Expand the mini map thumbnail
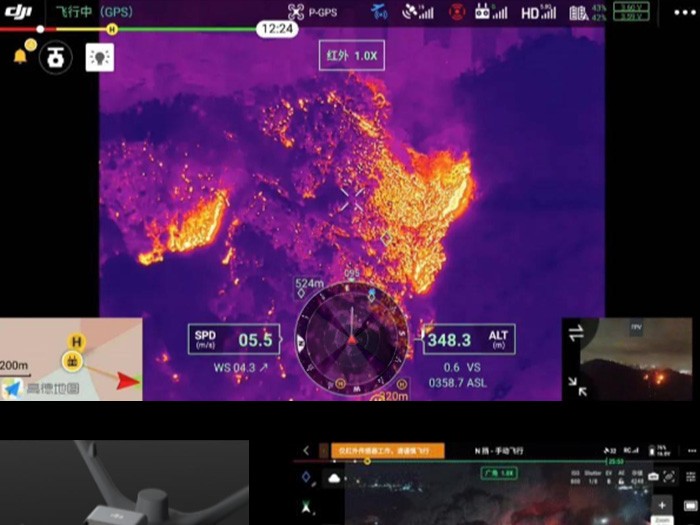This screenshot has width=700, height=525. pos(71,359)
